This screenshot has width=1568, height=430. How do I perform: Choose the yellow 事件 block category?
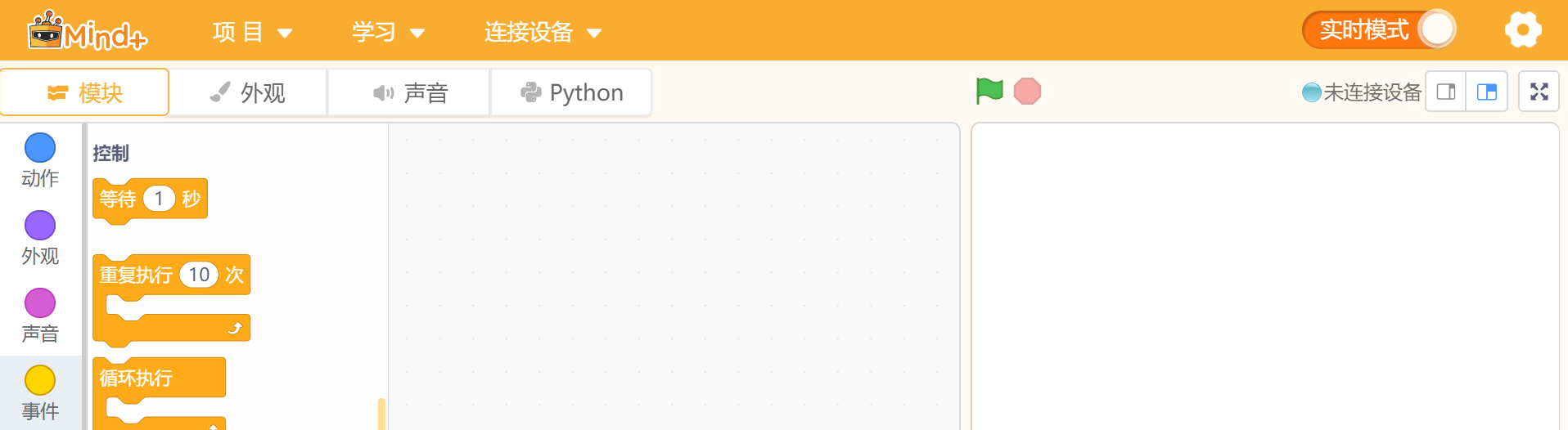click(x=40, y=392)
